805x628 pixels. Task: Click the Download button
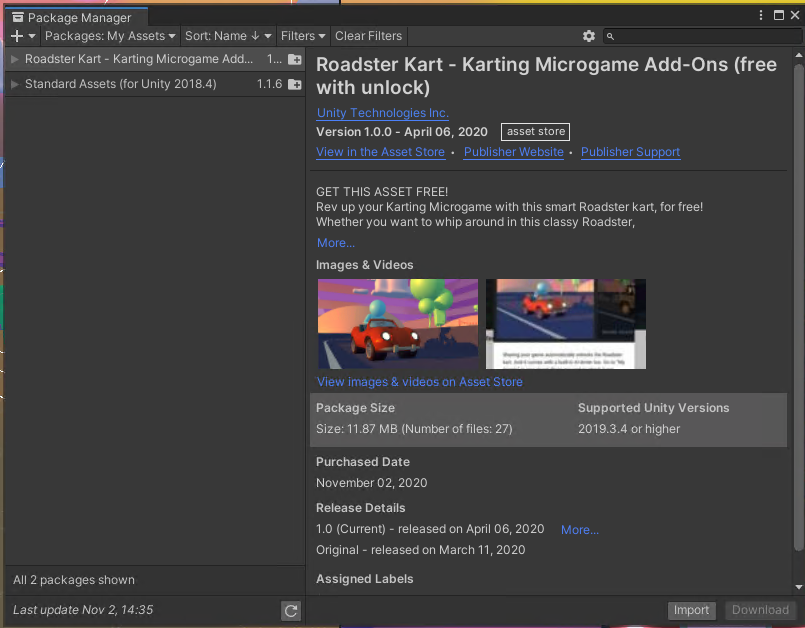coord(760,610)
